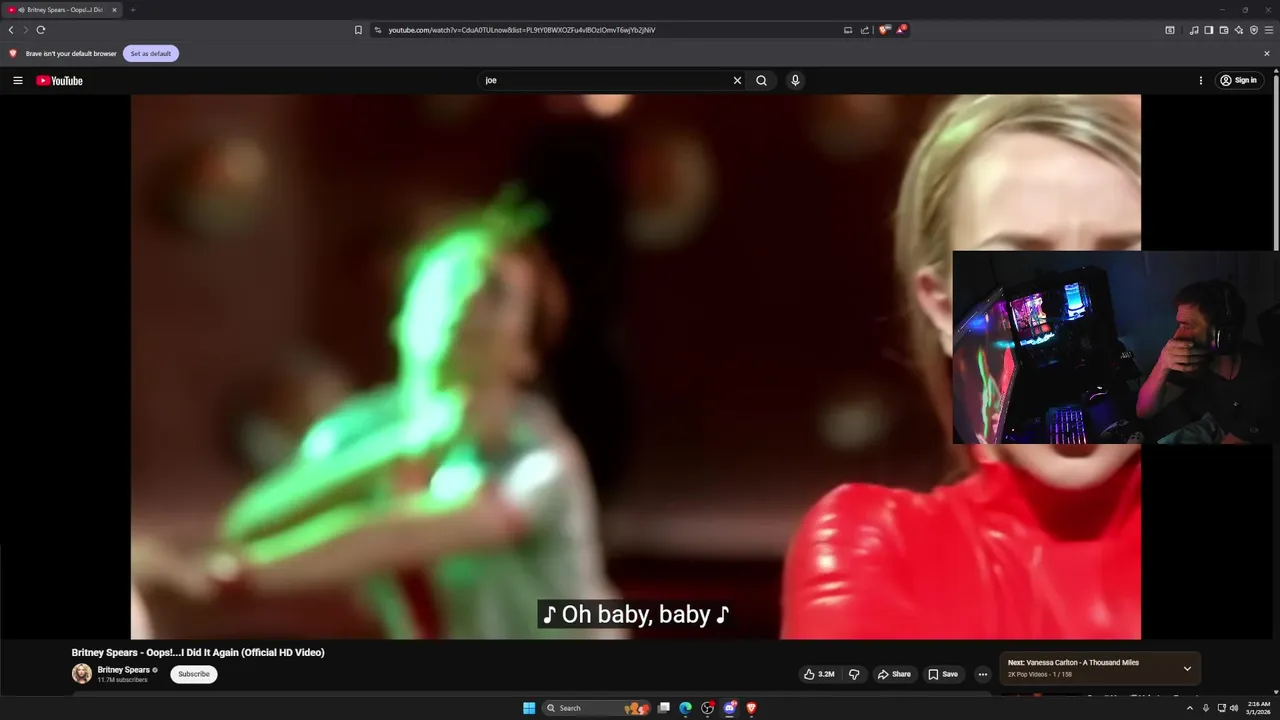Image resolution: width=1280 pixels, height=720 pixels.
Task: Dislike the video
Action: 854,674
